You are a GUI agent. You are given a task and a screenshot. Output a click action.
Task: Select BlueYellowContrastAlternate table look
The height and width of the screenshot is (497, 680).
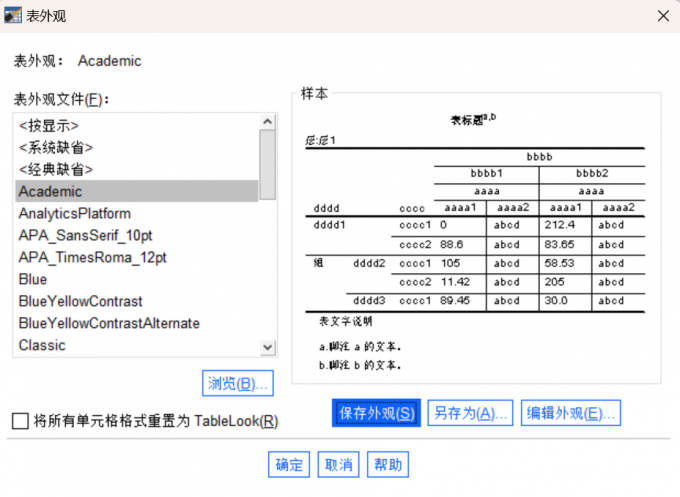pyautogui.click(x=137, y=323)
